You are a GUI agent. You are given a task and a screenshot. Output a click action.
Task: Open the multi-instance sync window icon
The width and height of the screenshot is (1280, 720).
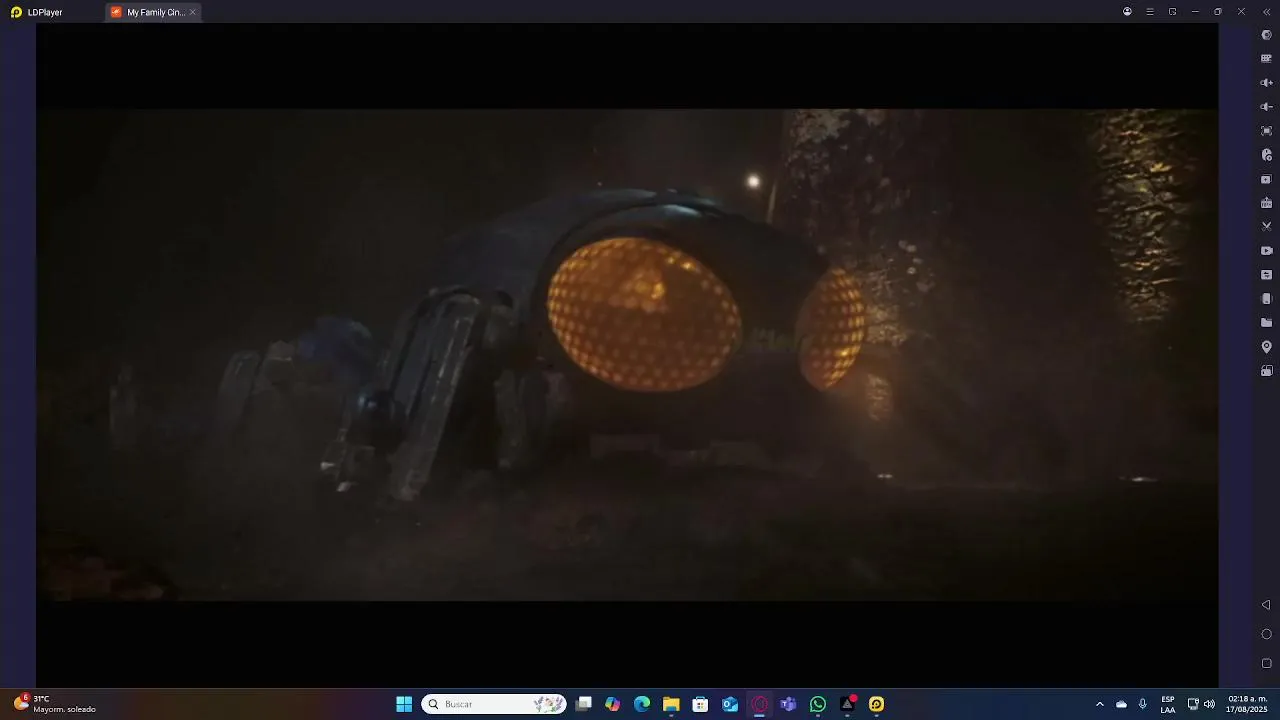(1266, 179)
